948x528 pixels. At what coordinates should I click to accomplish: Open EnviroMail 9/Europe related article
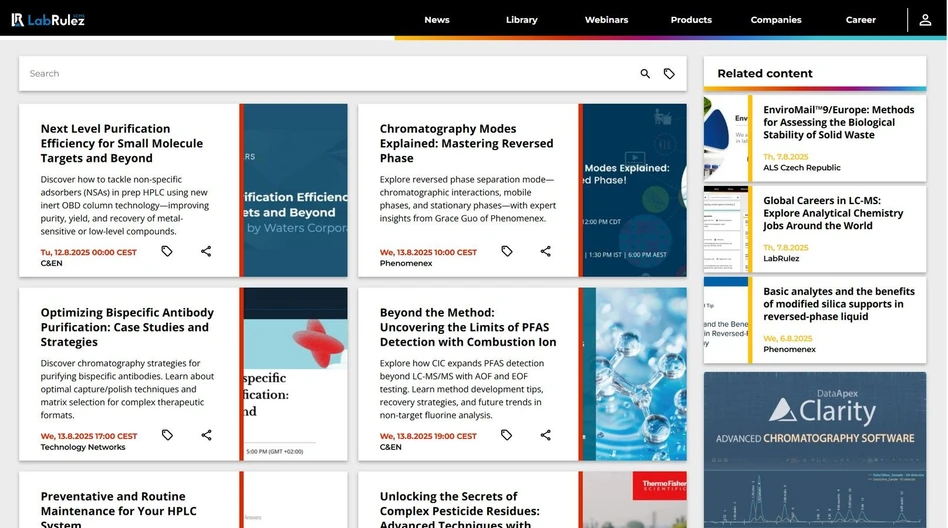838,122
